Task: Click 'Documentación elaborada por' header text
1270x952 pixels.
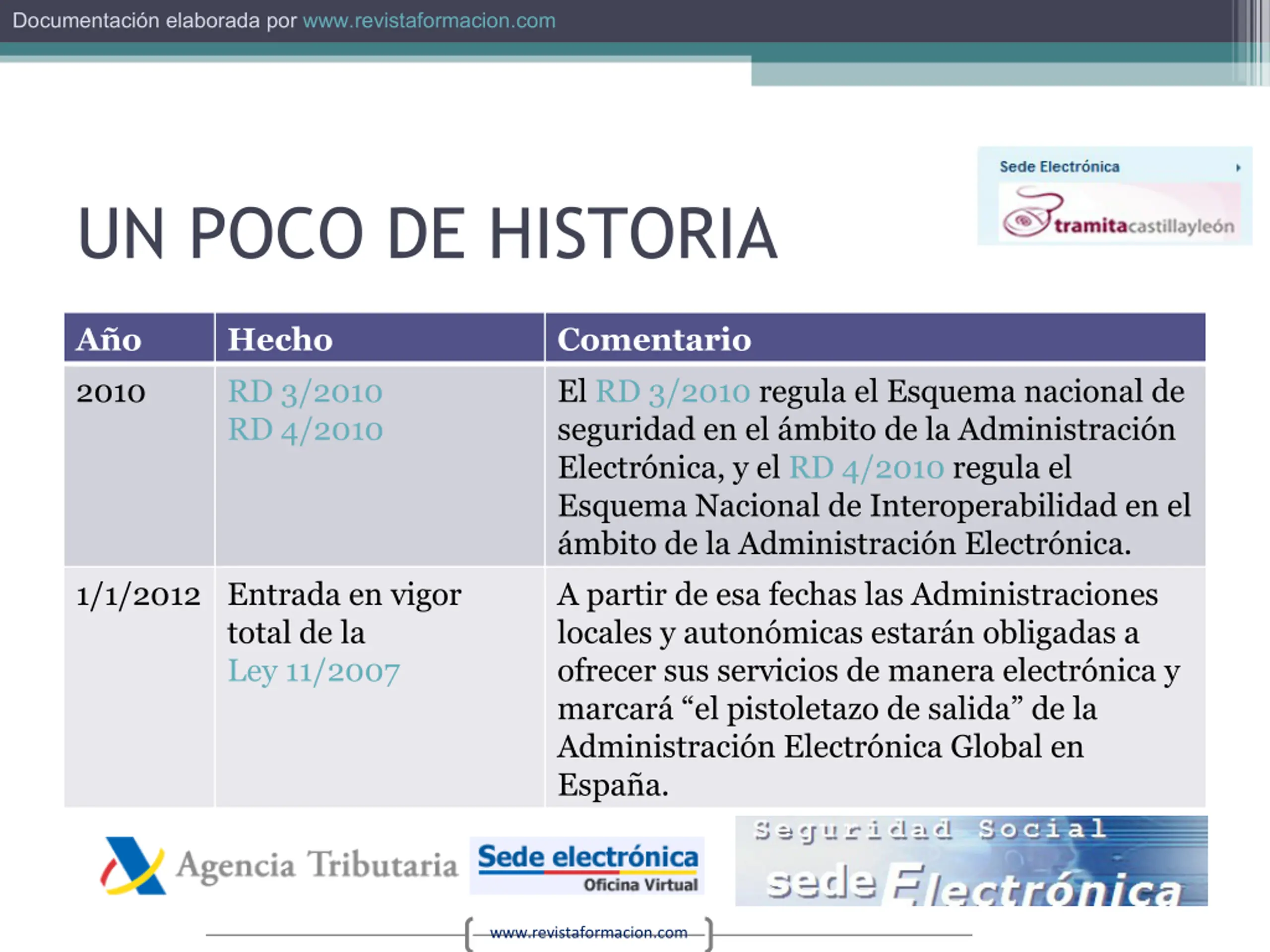Action: (x=154, y=21)
